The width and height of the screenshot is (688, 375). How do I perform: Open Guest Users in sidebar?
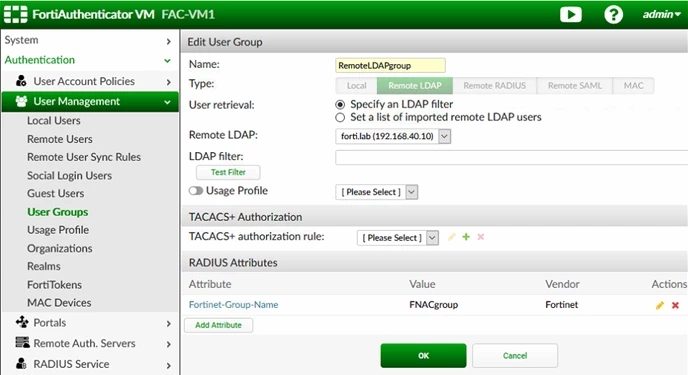point(55,193)
